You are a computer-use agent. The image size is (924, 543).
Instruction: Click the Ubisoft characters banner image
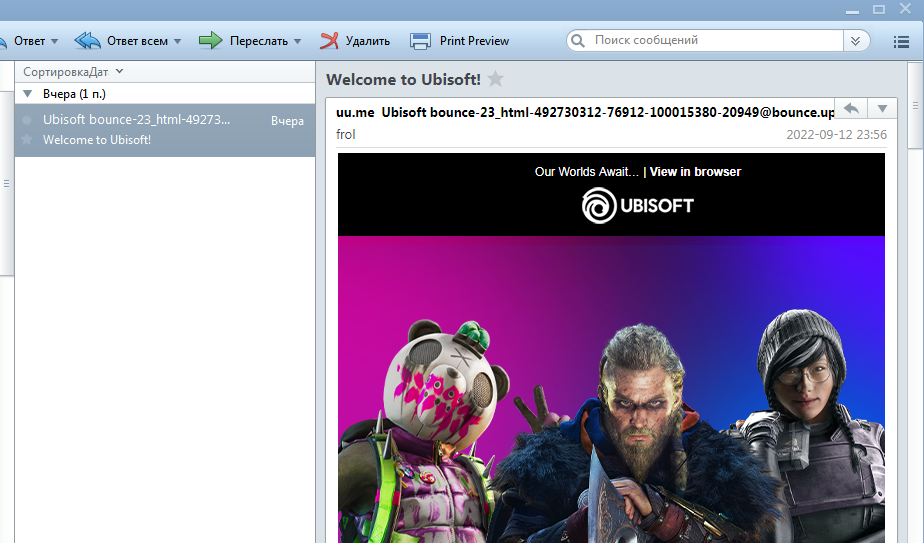pyautogui.click(x=611, y=389)
